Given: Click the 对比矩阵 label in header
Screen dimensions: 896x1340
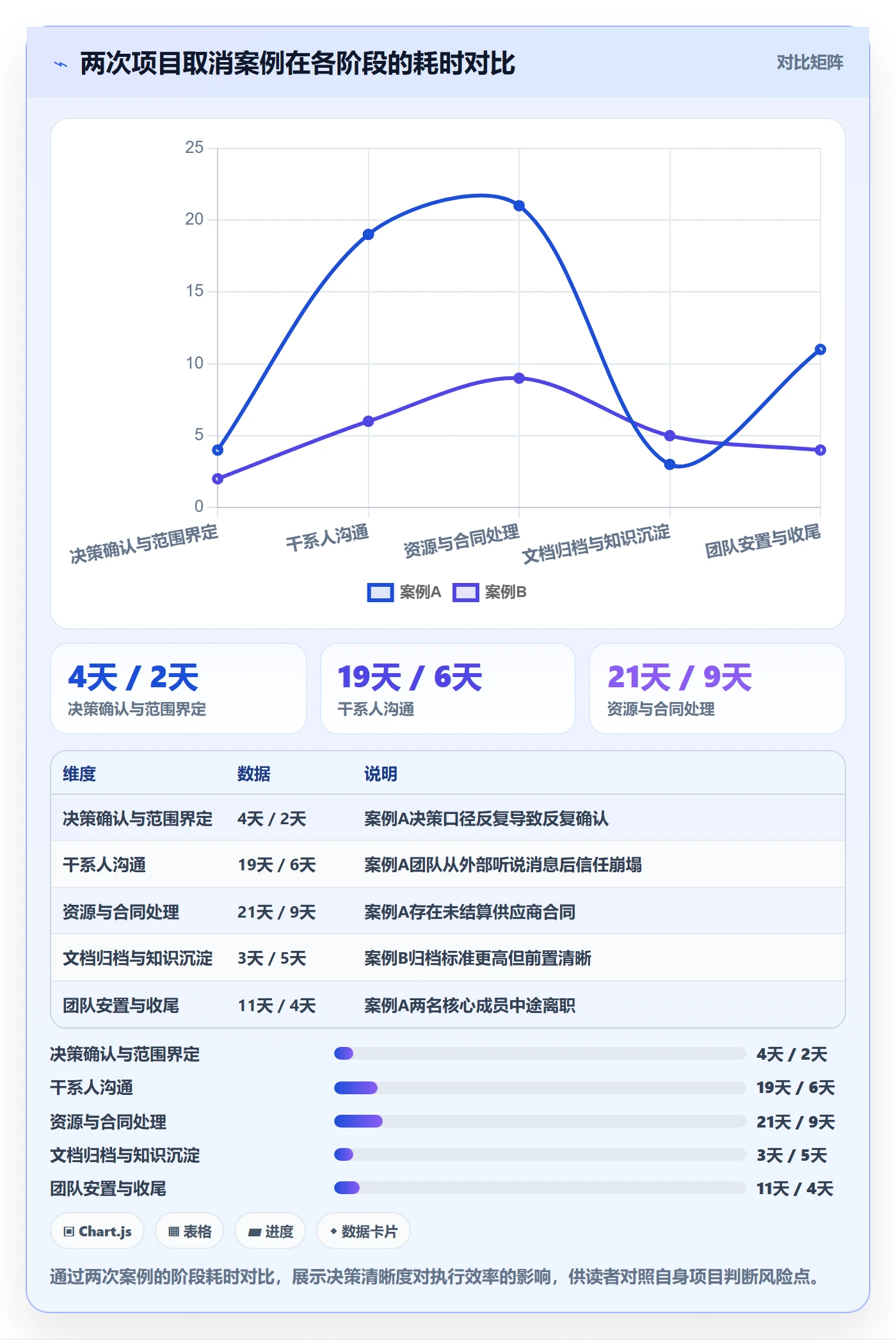Looking at the screenshot, I should pyautogui.click(x=810, y=63).
